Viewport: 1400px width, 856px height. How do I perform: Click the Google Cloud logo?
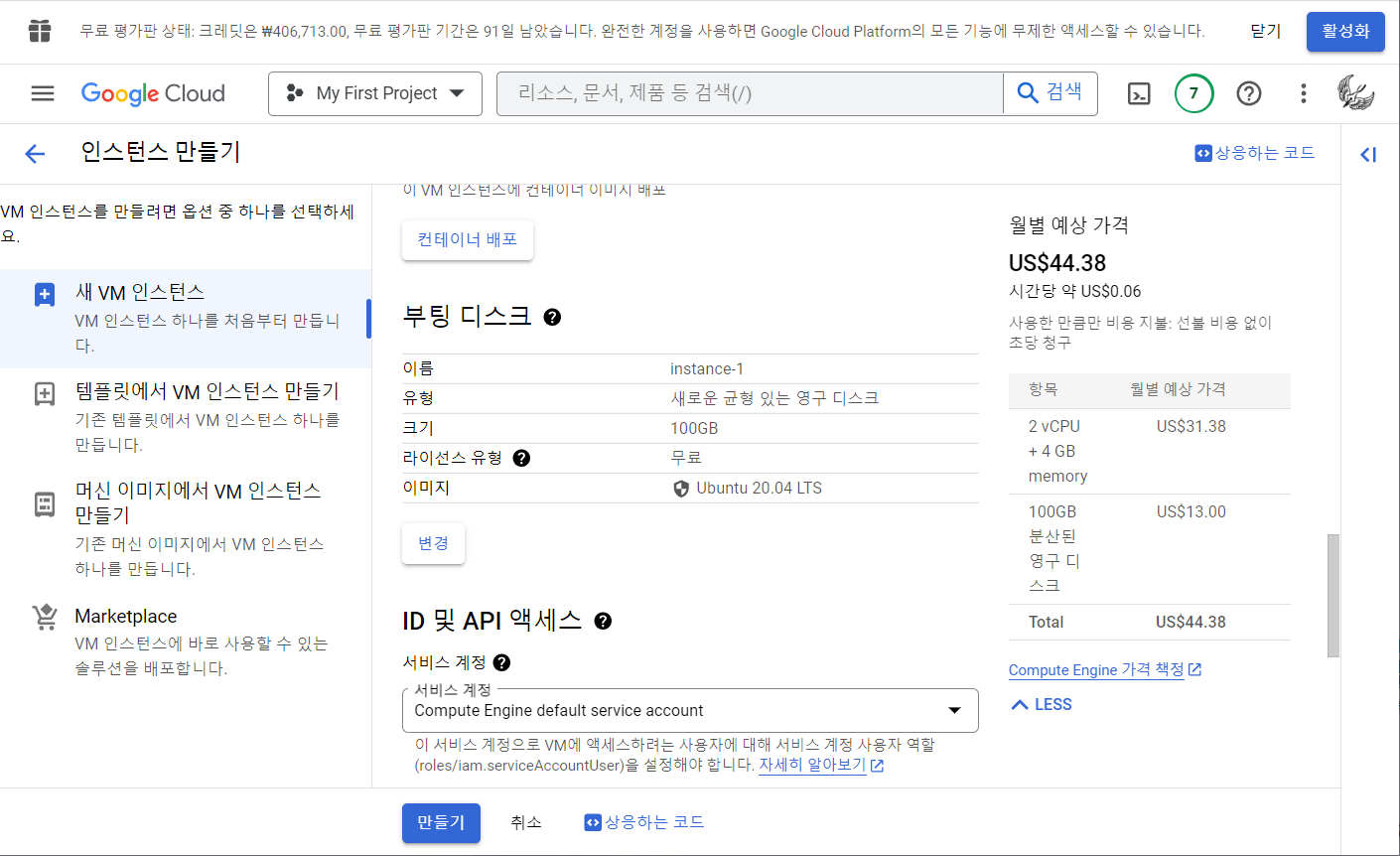coord(153,93)
